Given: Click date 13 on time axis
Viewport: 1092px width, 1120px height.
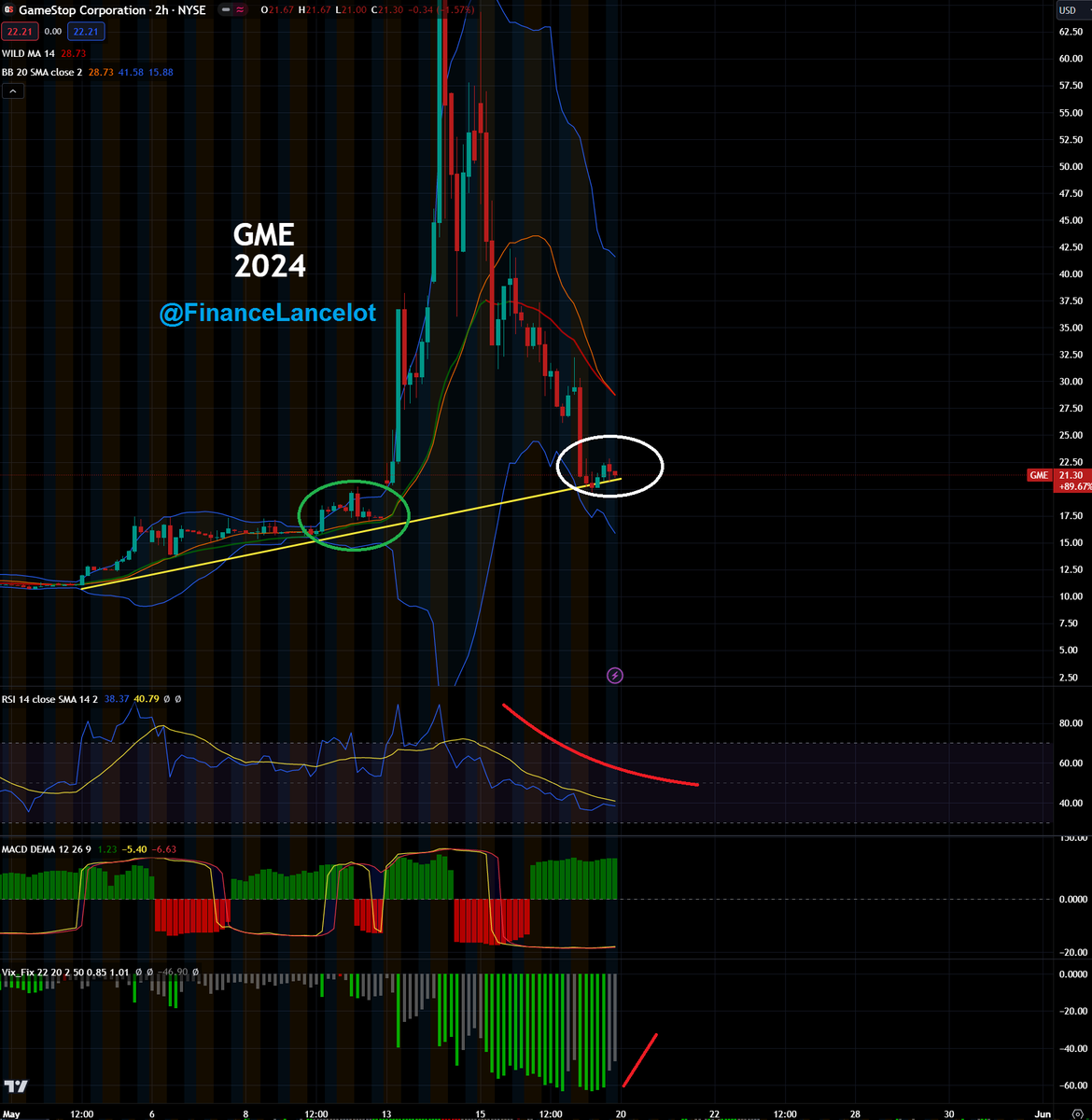Looking at the screenshot, I should pos(386,1113).
